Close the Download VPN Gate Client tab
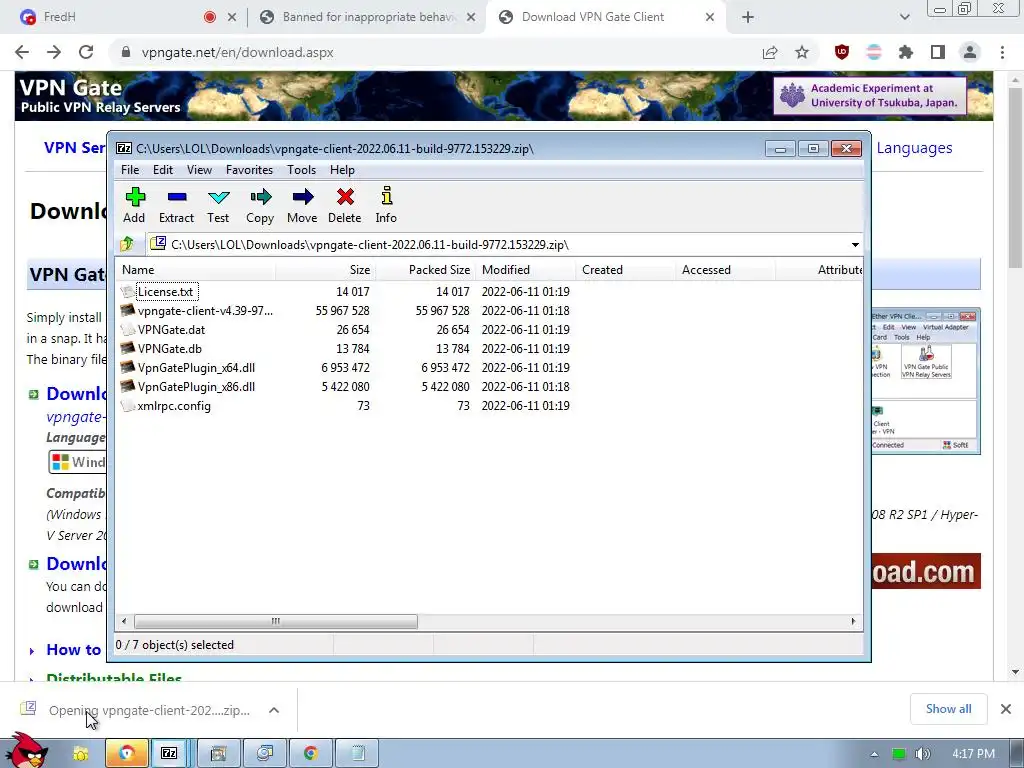Viewport: 1024px width, 768px height. coord(710,18)
